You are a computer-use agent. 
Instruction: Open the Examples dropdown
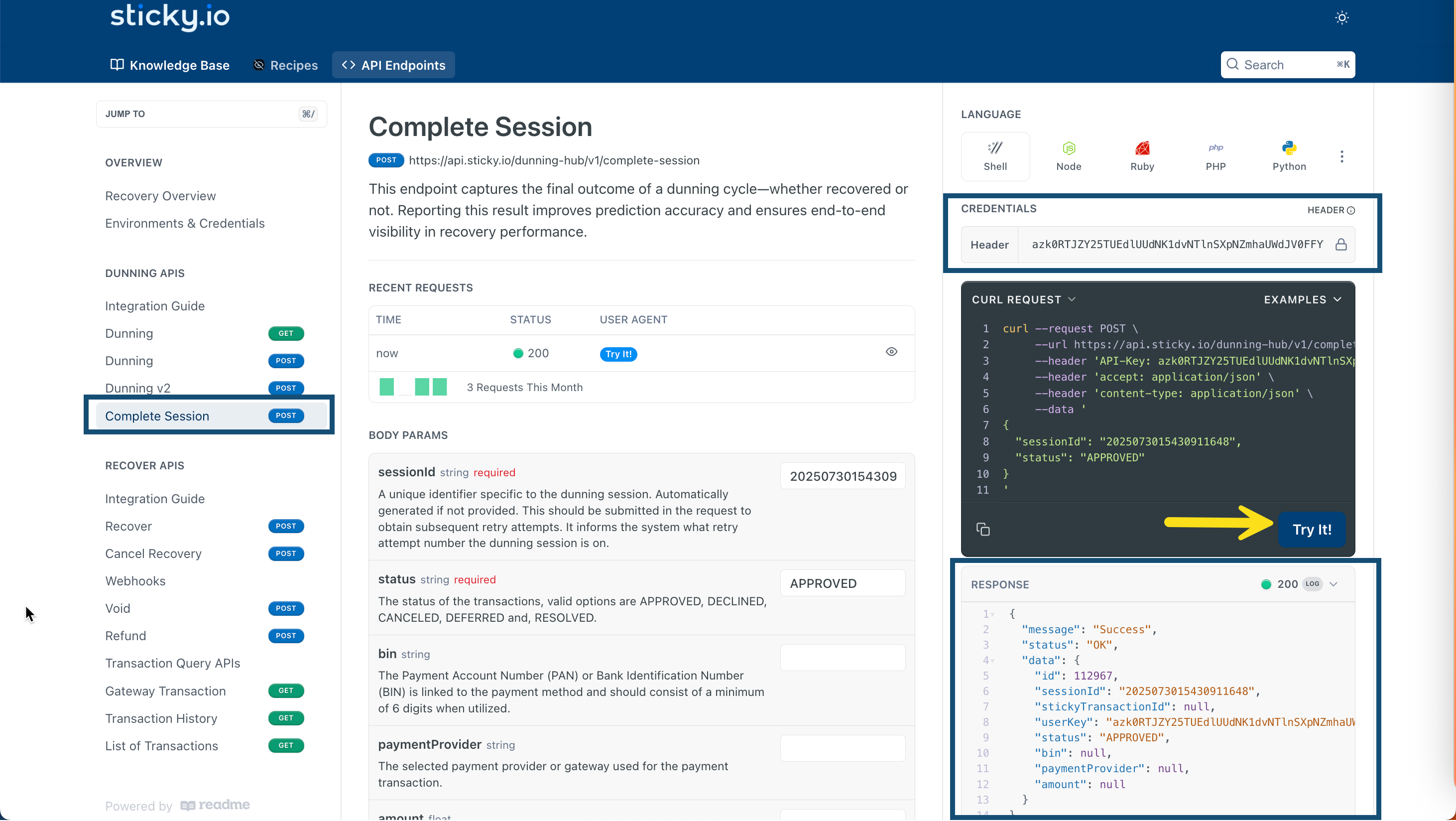click(1302, 300)
